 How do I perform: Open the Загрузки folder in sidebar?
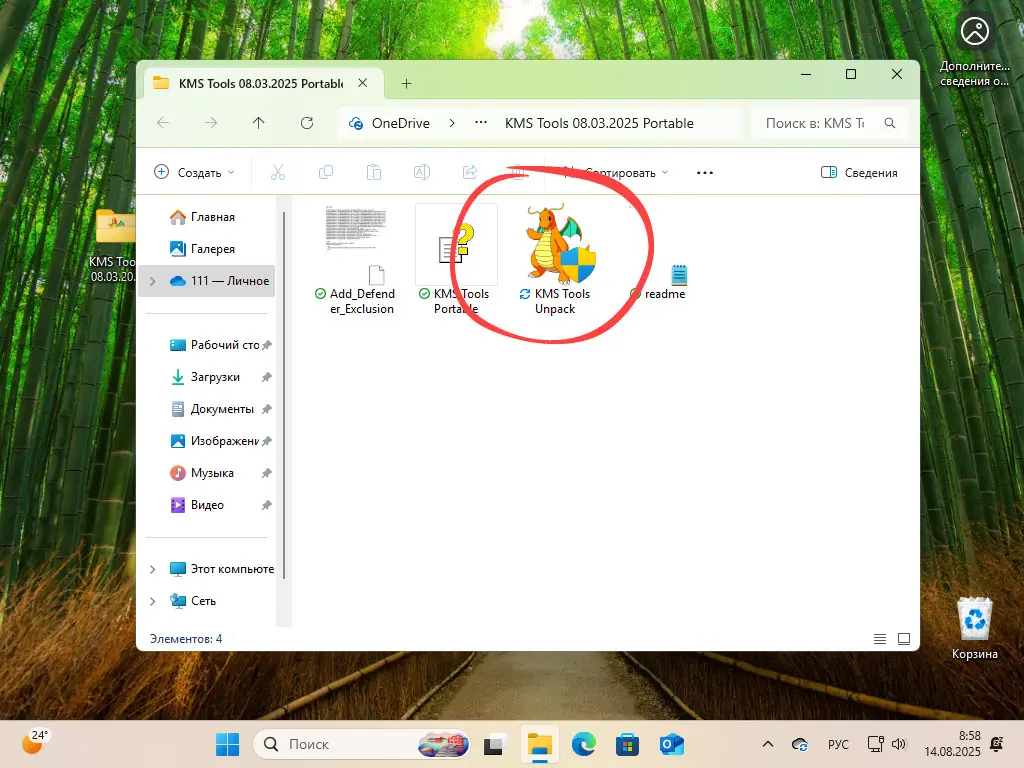pos(215,377)
